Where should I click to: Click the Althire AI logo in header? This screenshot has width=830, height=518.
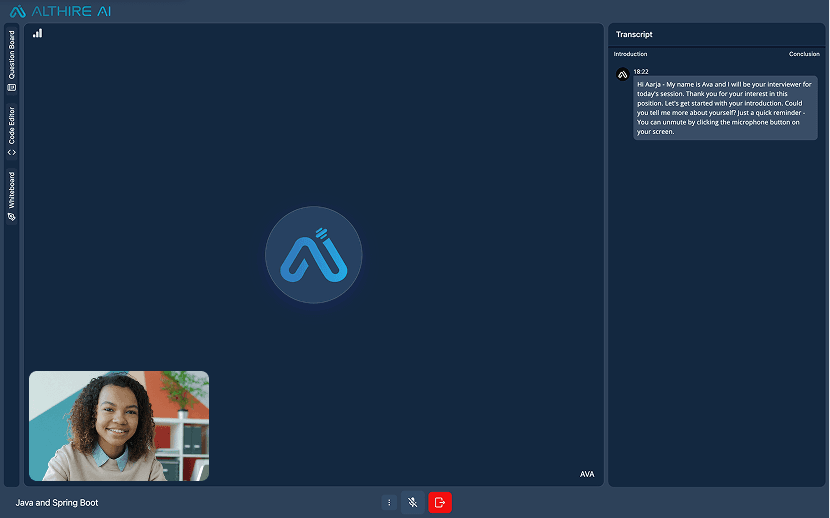coord(60,11)
